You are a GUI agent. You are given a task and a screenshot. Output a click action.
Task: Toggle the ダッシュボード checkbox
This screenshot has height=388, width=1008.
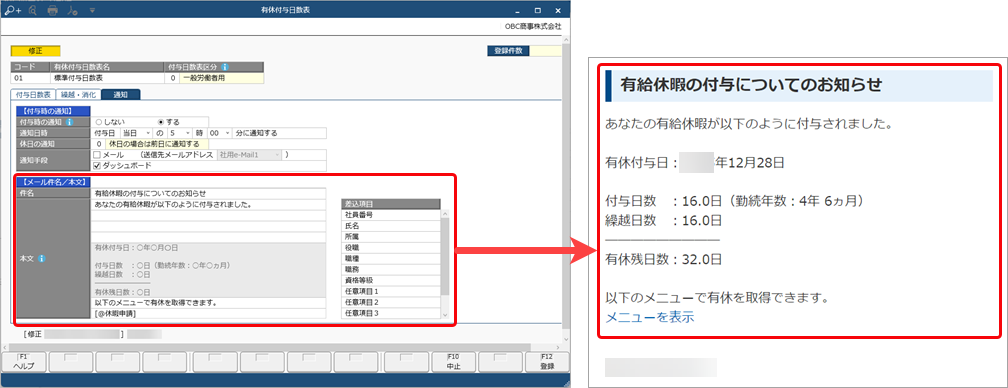click(x=97, y=165)
